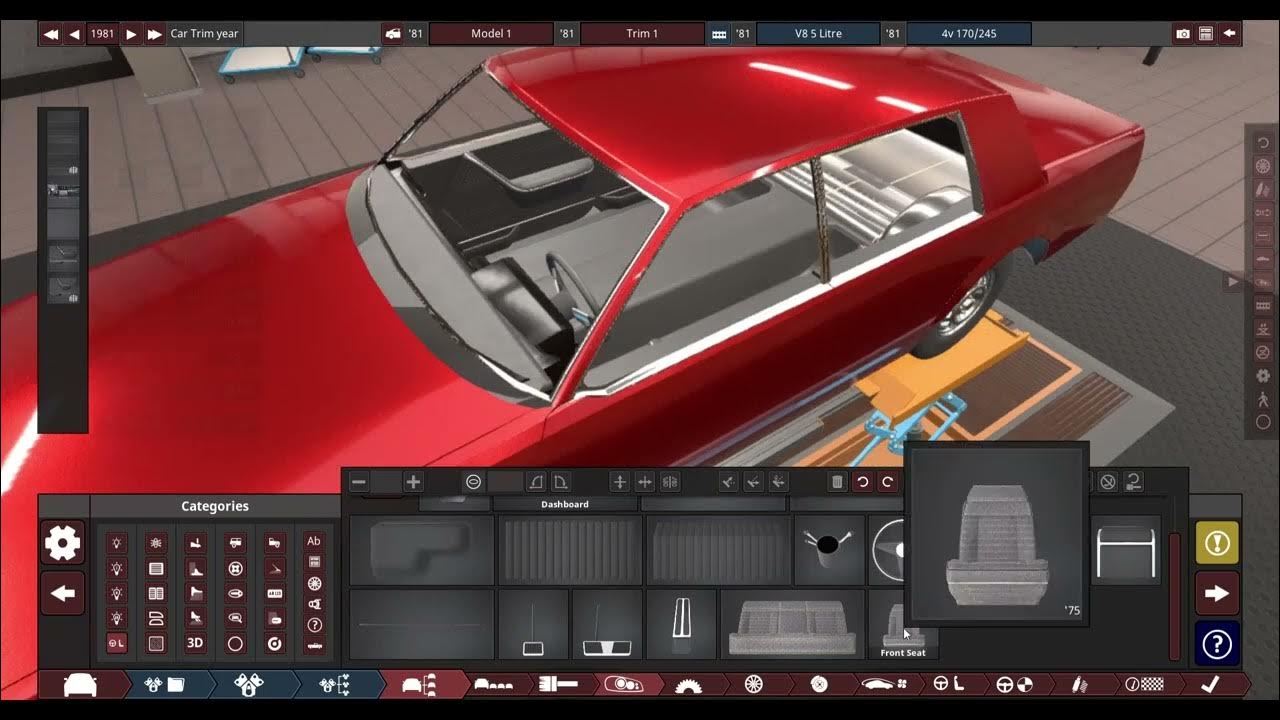Viewport: 1280px width, 720px height.
Task: Select the wiper fixtures category
Action: 275,568
